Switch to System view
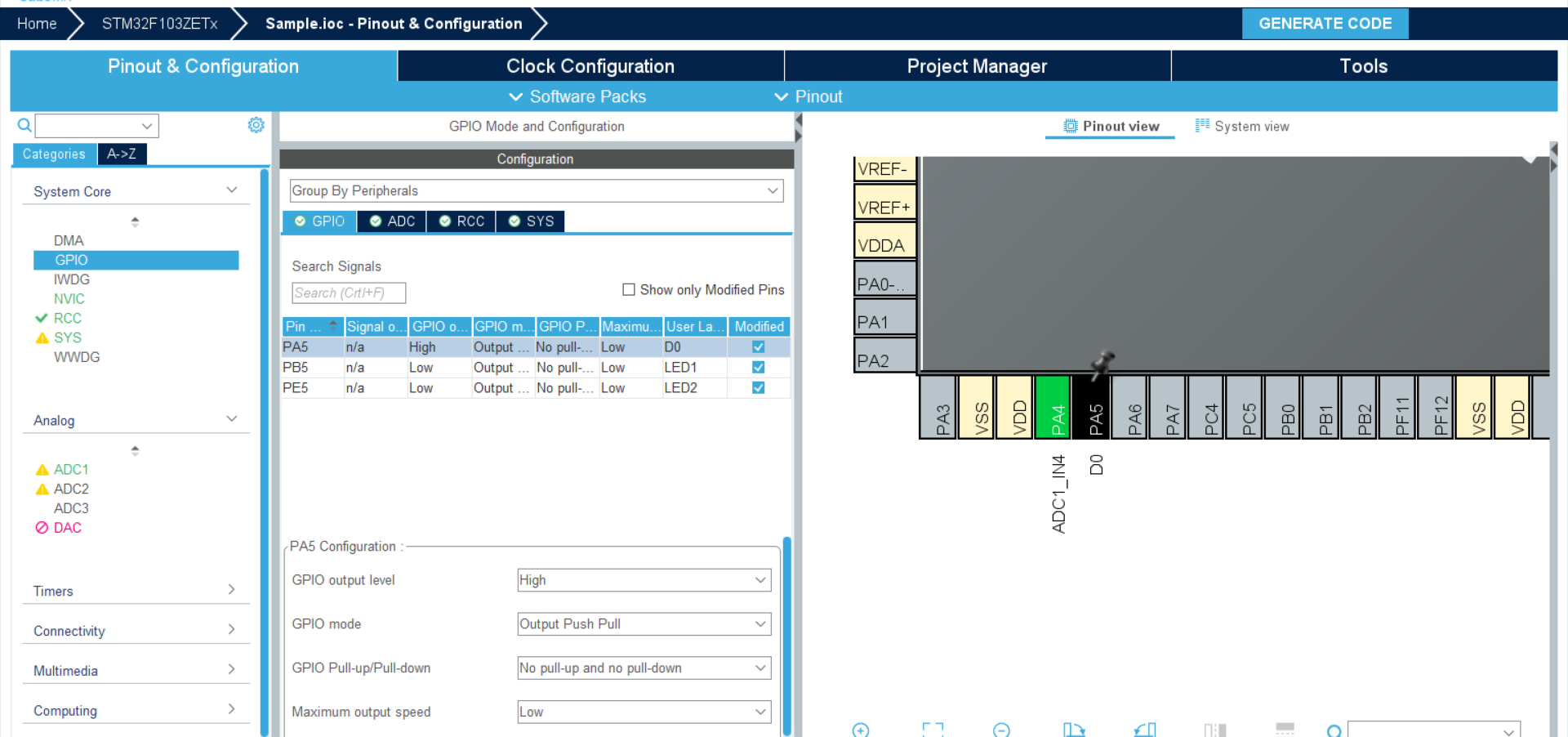Viewport: 1568px width, 737px height. click(1242, 126)
